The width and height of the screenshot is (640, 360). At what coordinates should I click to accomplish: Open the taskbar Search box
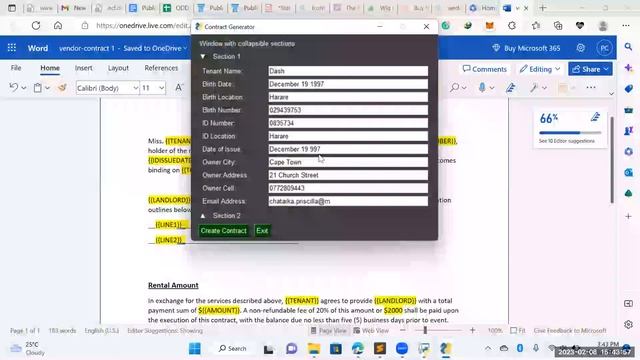232,348
